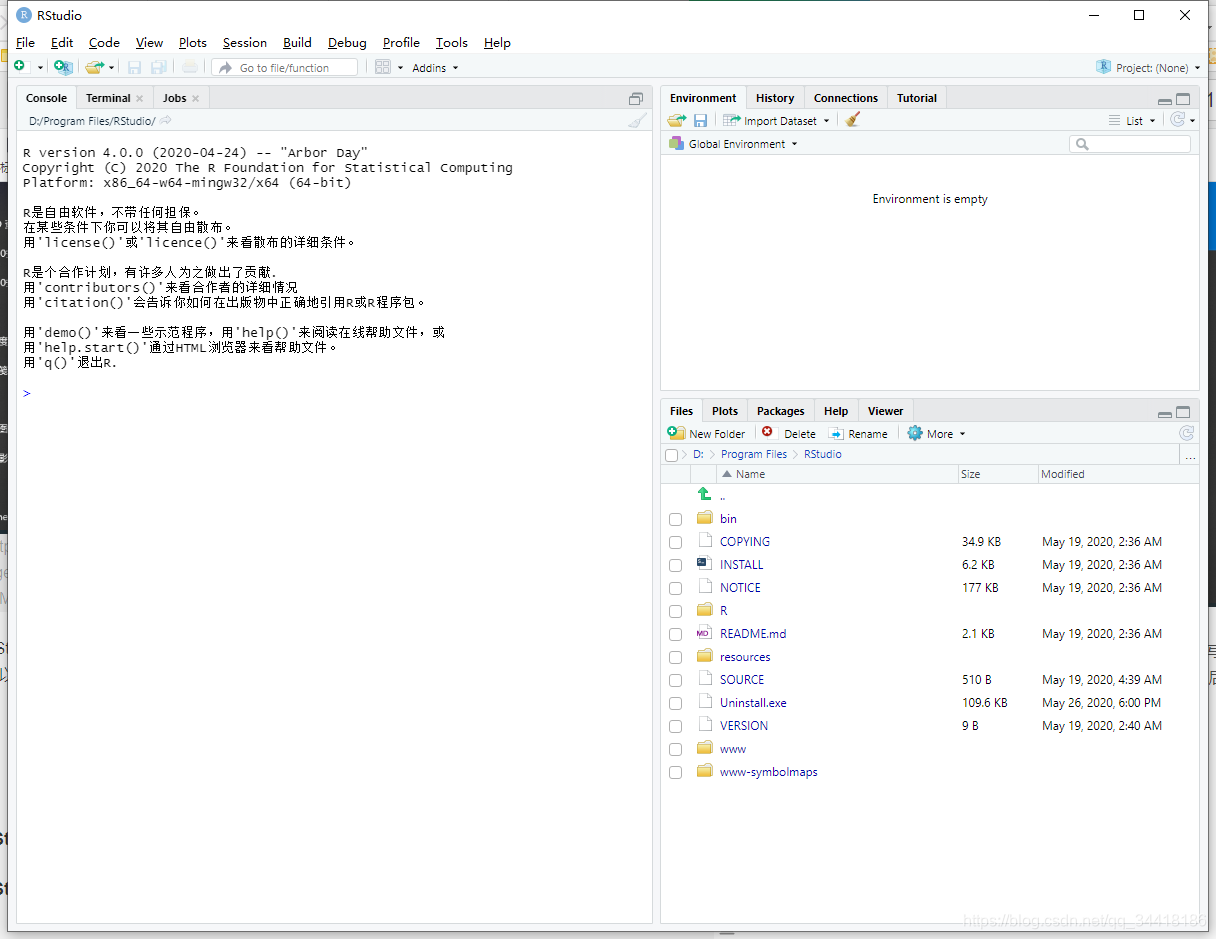The height and width of the screenshot is (939, 1216).
Task: Click the Delete button in Files pane
Action: click(x=788, y=433)
